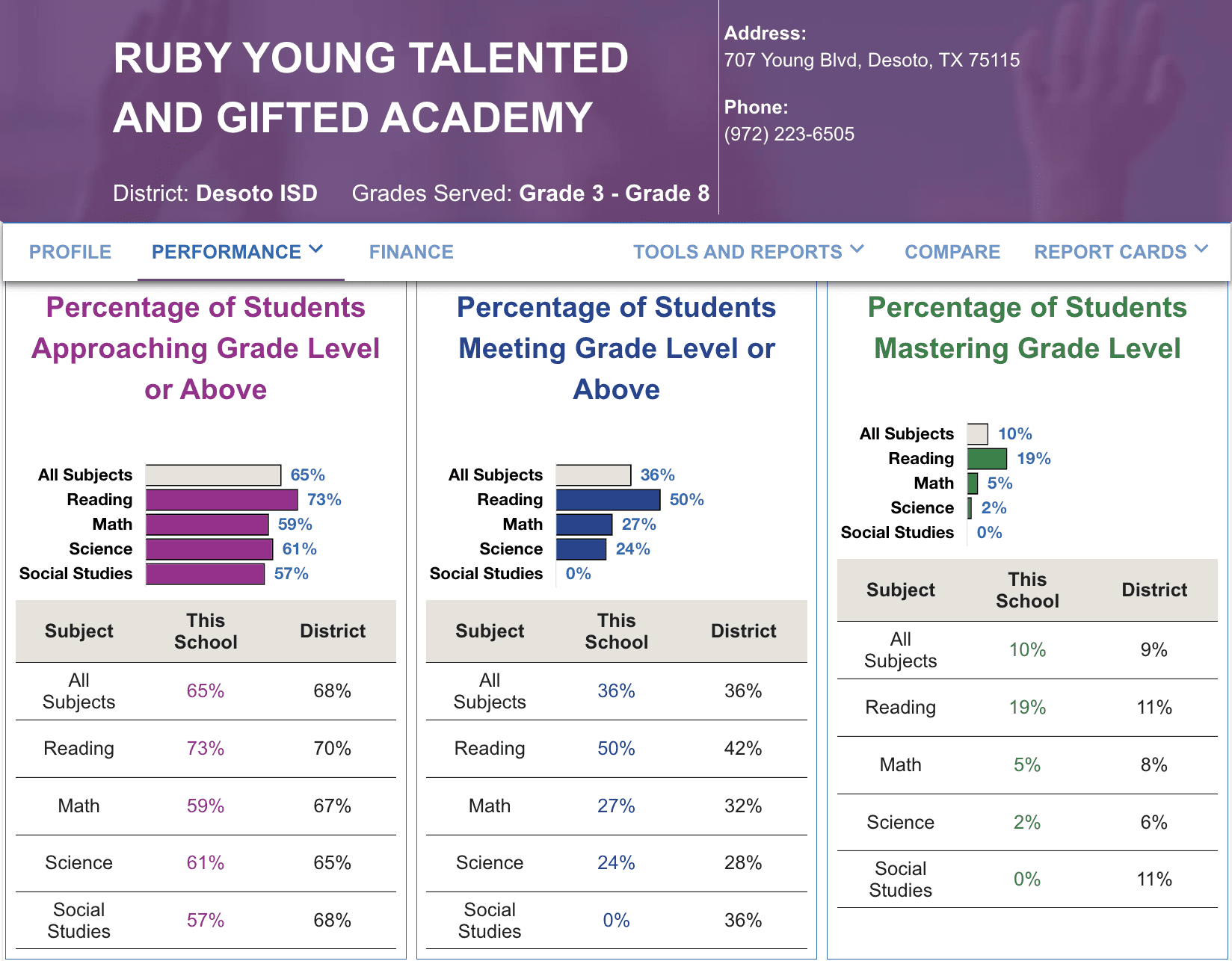Switch to the Finance tab
The height and width of the screenshot is (961, 1232).
click(411, 253)
